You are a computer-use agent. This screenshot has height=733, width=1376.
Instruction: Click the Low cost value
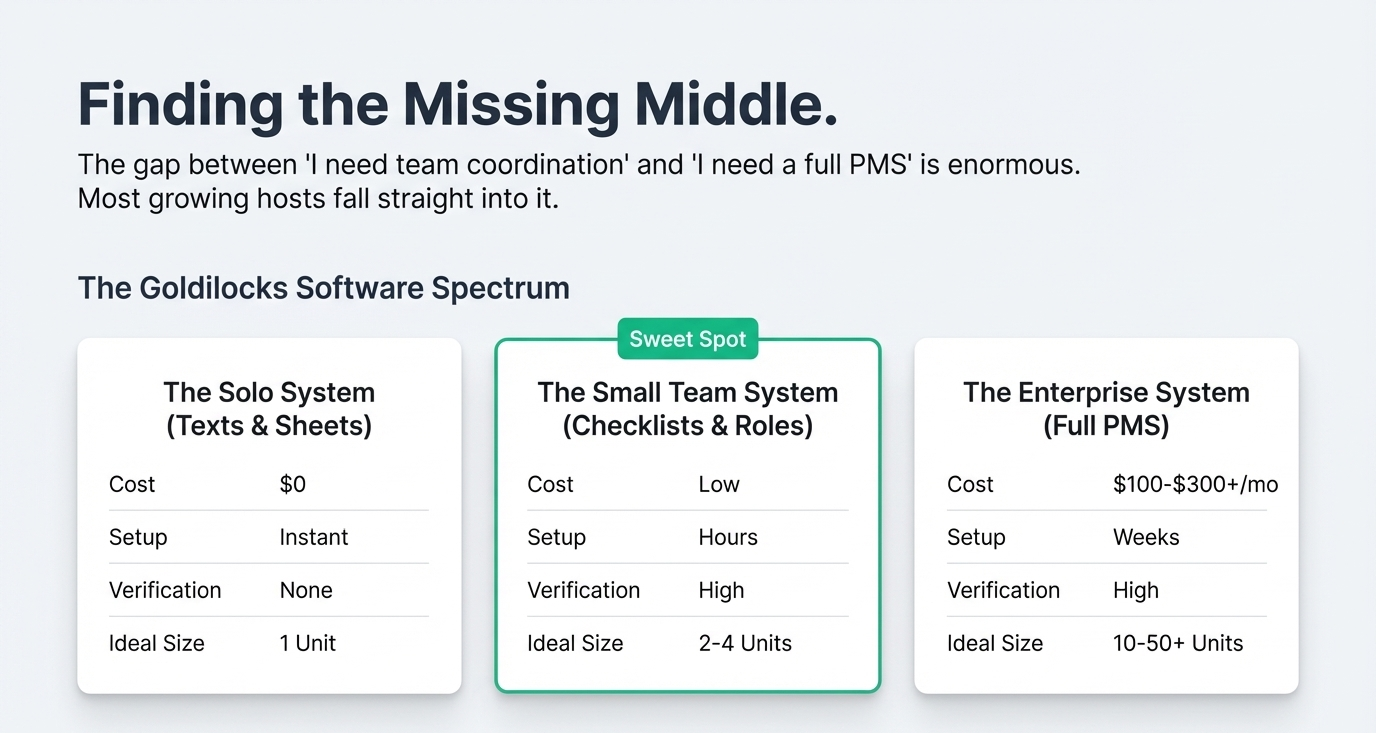[x=719, y=485]
